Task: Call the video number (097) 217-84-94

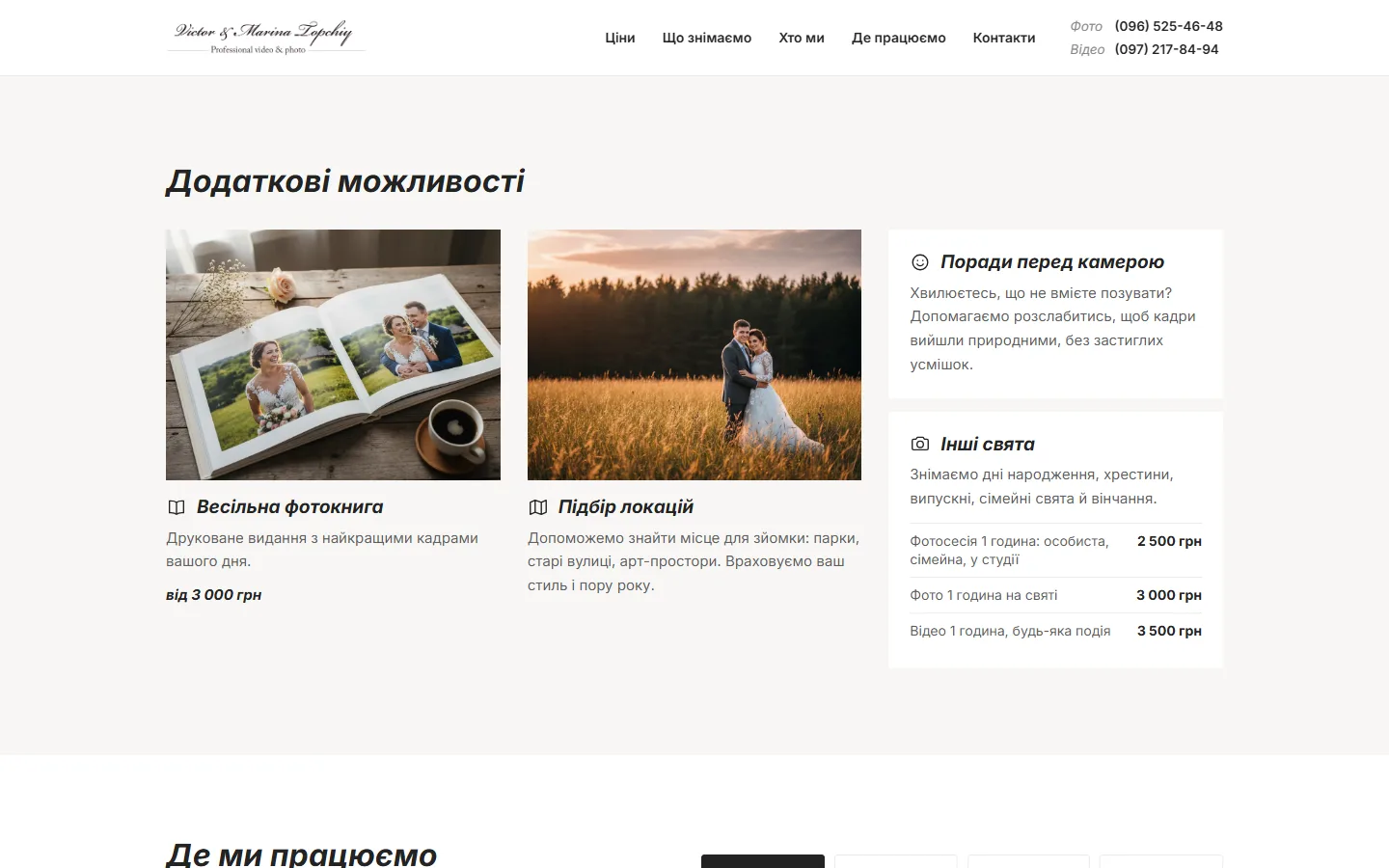Action: pyautogui.click(x=1166, y=49)
